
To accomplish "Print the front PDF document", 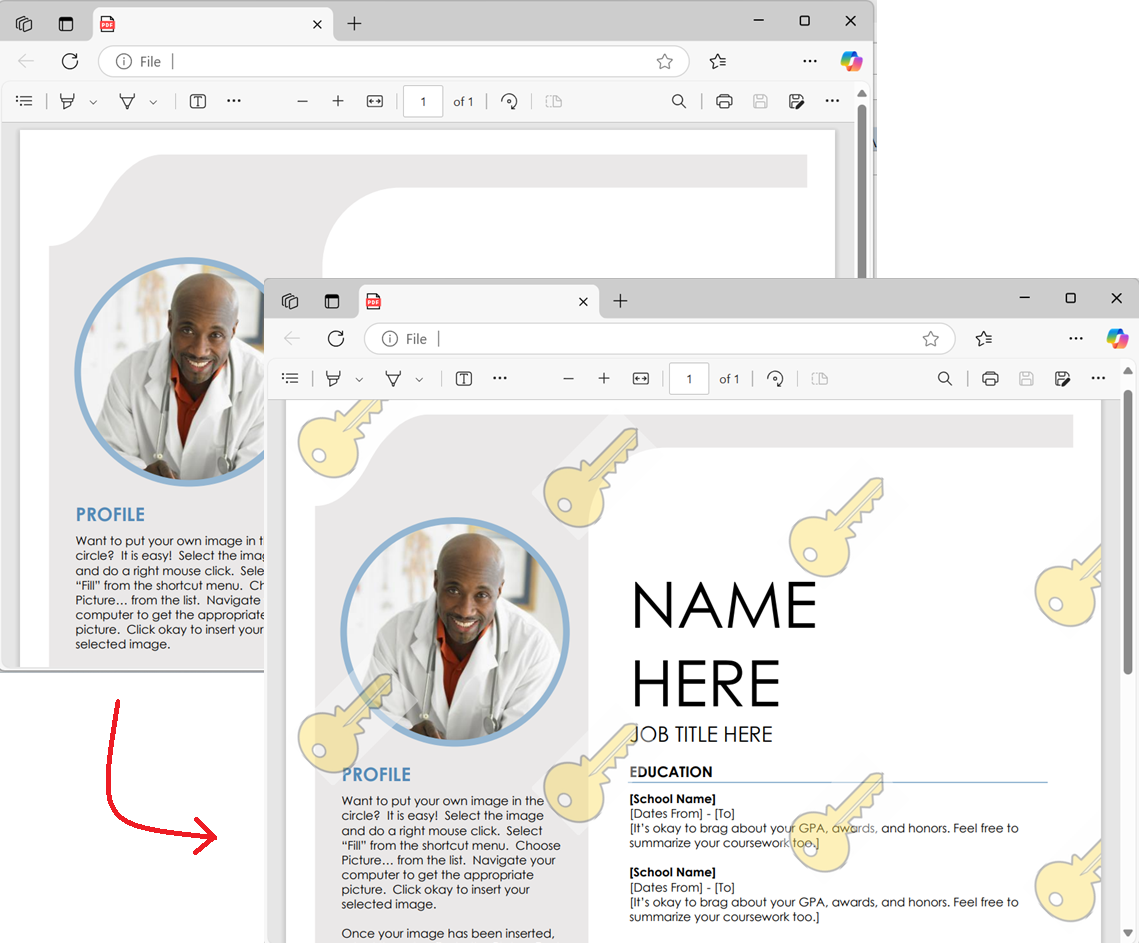I will coord(990,378).
